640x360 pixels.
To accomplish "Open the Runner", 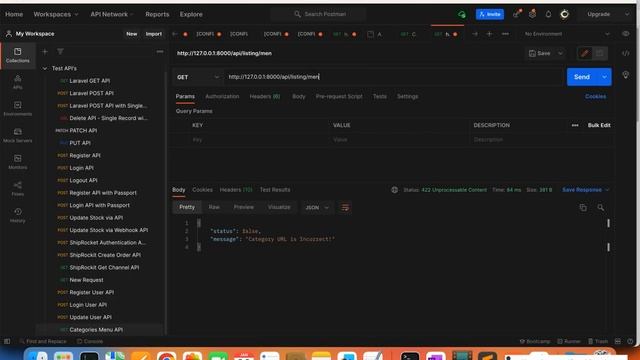I will pyautogui.click(x=569, y=341).
